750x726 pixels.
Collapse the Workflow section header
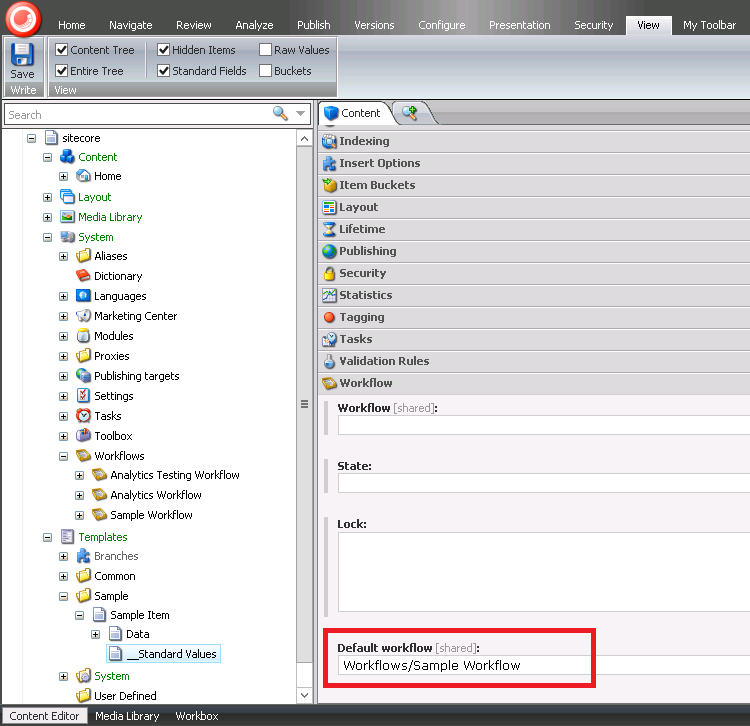[534, 383]
